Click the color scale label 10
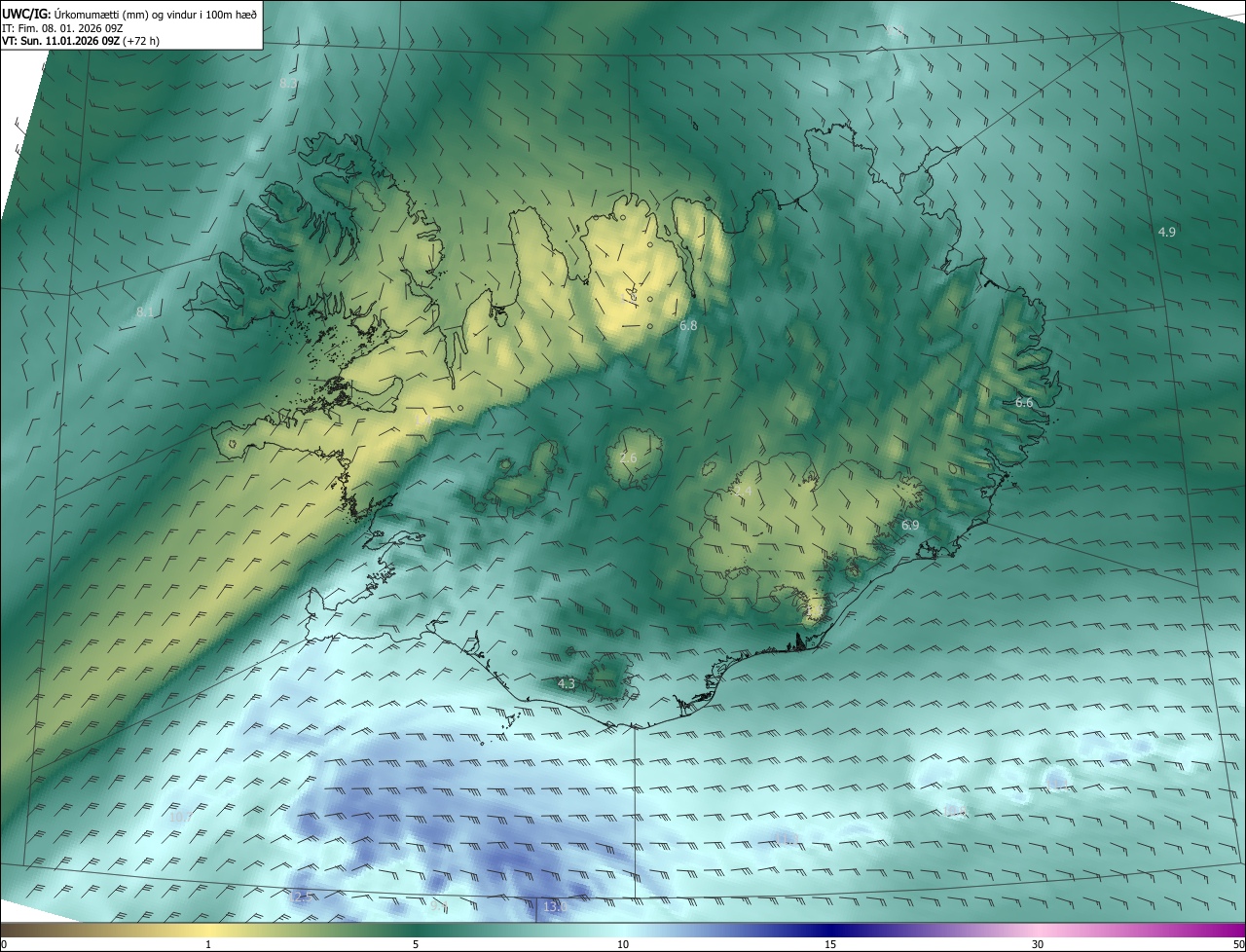Image resolution: width=1246 pixels, height=952 pixels. [623, 944]
